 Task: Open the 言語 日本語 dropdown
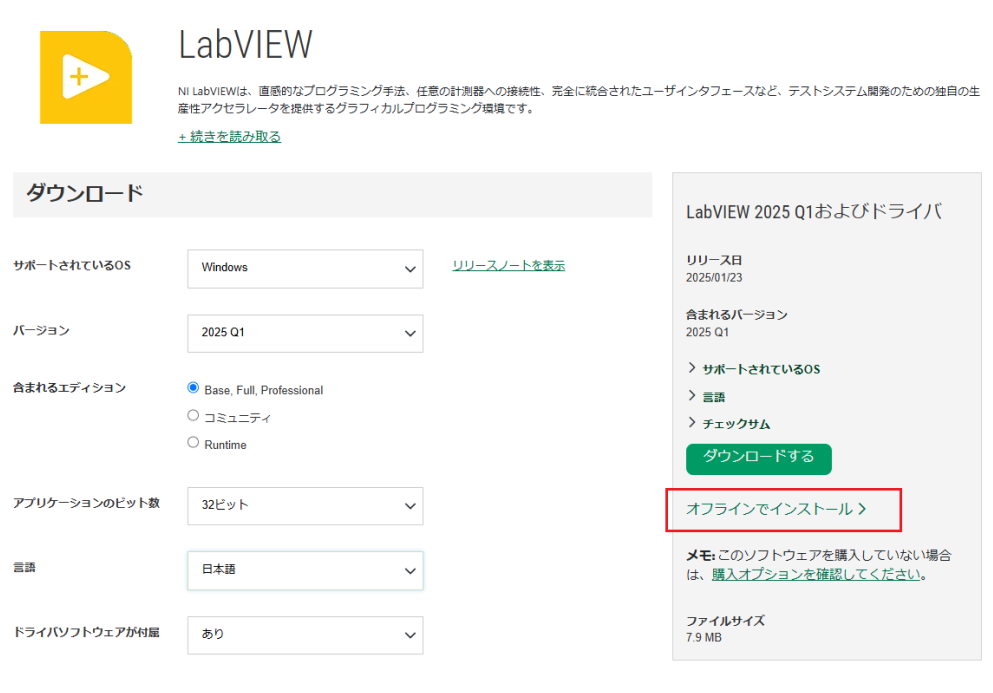pyautogui.click(x=305, y=570)
